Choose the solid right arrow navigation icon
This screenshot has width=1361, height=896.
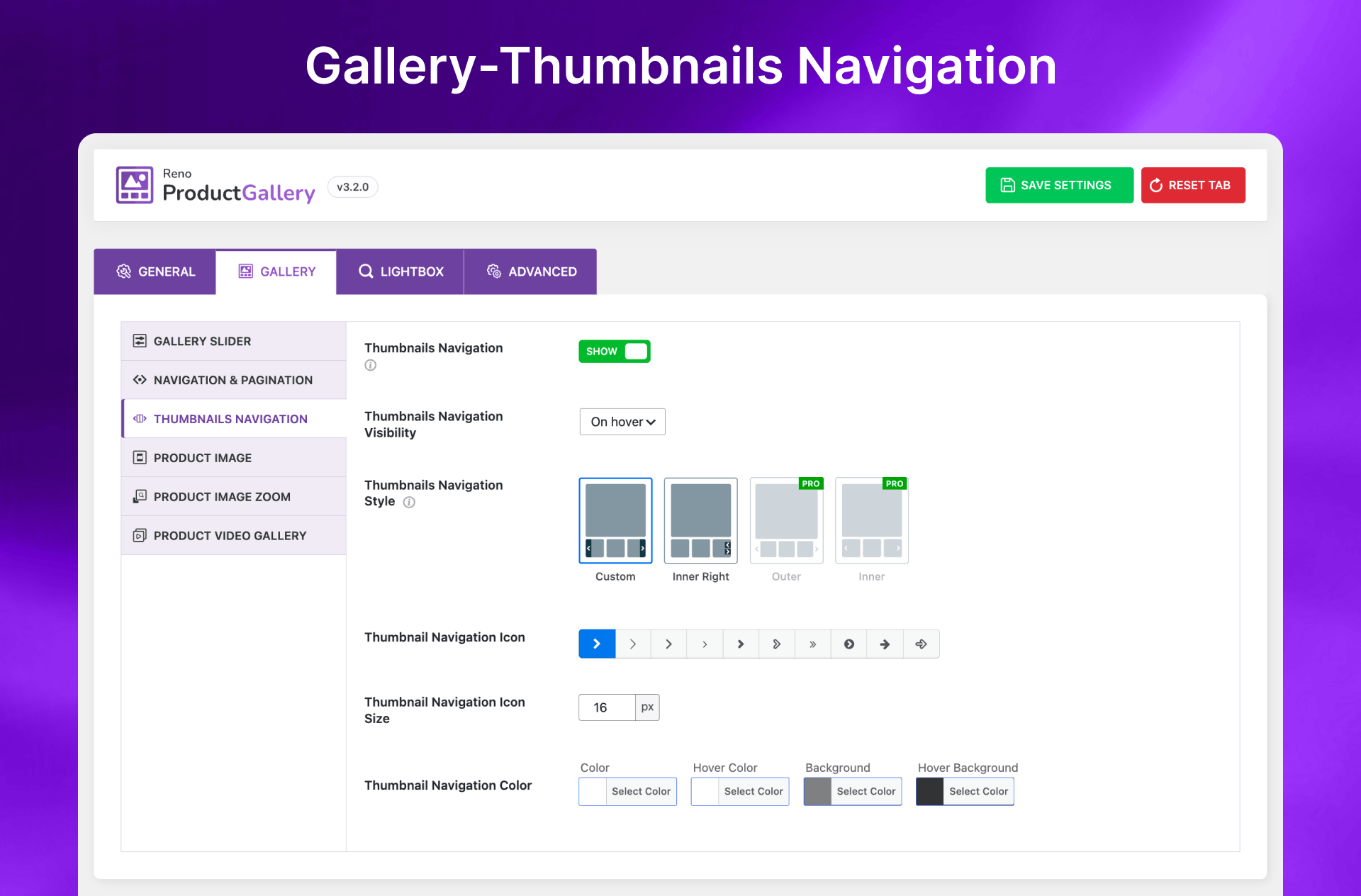[x=885, y=644]
